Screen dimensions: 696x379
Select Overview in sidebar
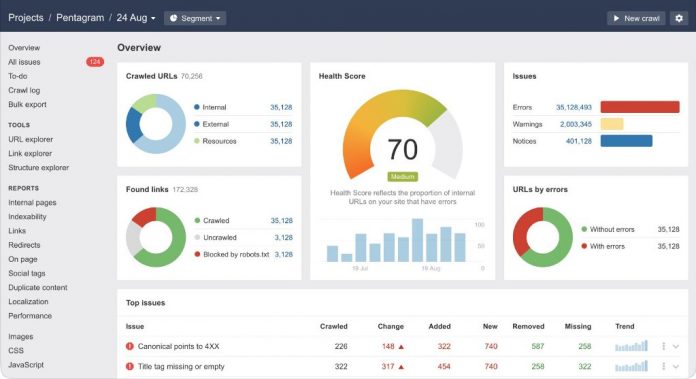(24, 47)
